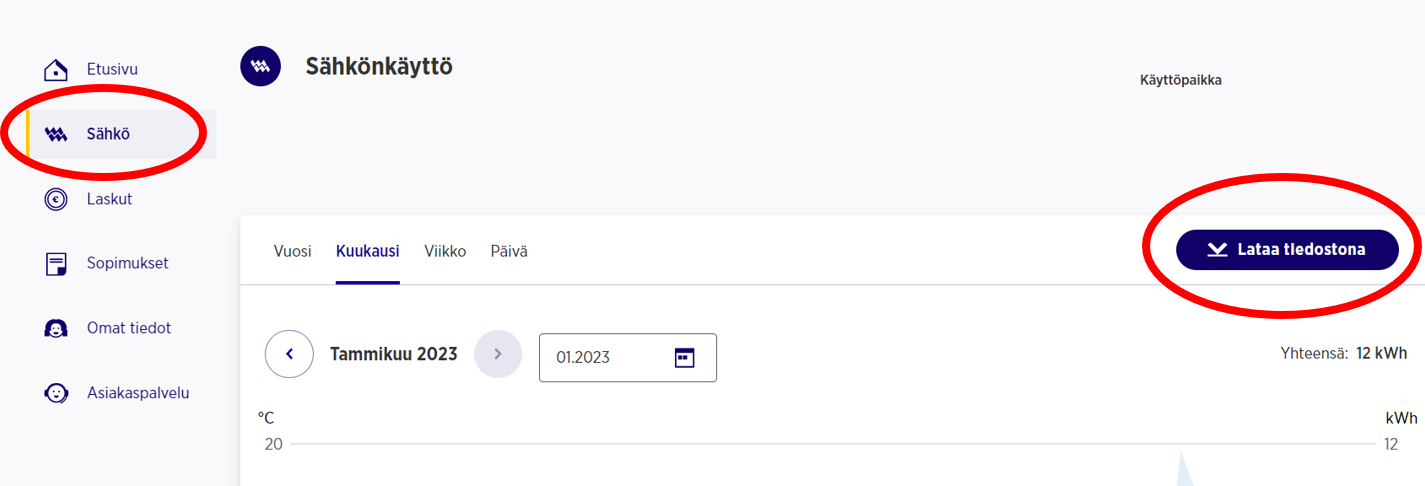Image resolution: width=1425 pixels, height=486 pixels.
Task: Open the Käyttöpaikka selector
Action: (x=1181, y=80)
